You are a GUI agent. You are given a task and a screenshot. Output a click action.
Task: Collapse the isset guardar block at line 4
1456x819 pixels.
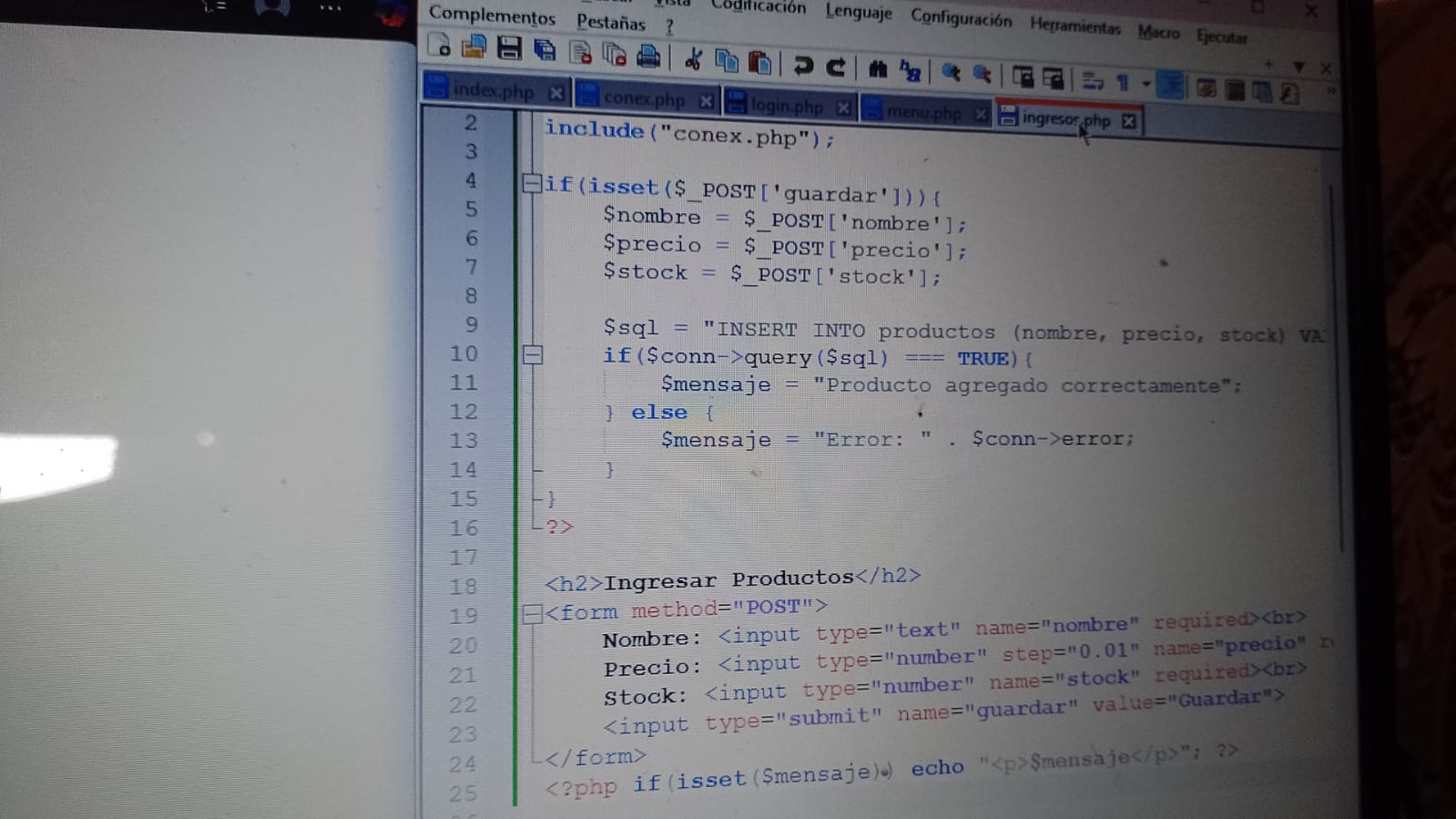532,184
